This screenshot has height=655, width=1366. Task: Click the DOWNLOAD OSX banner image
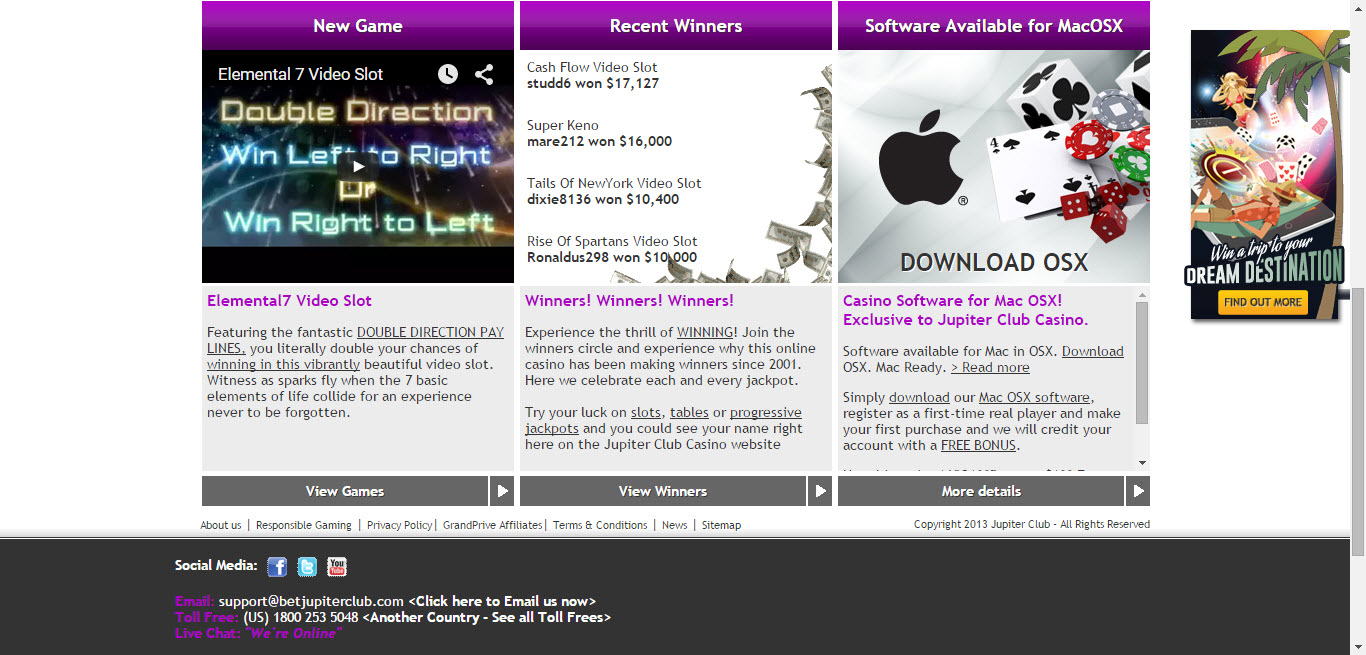click(994, 167)
